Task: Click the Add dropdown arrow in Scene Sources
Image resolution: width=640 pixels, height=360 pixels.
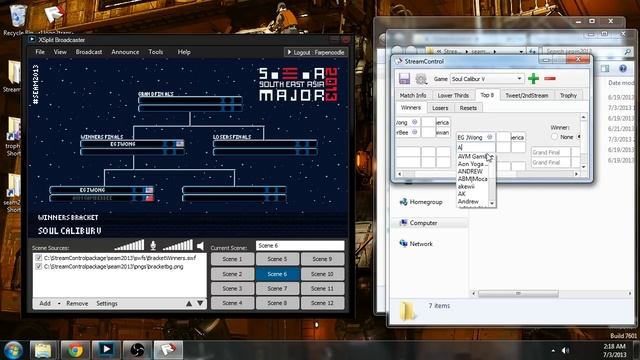Action: click(59, 303)
